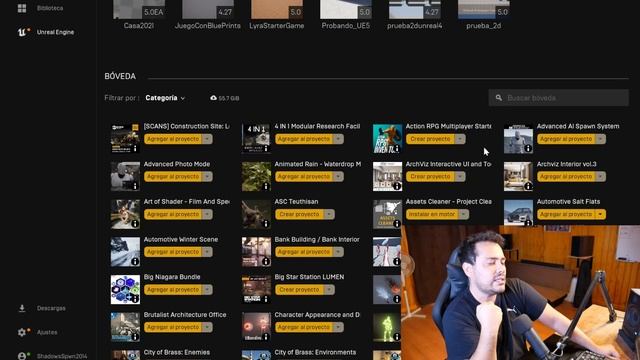Click the Ajustes gear icon
This screenshot has height=360, width=640.
[22, 332]
